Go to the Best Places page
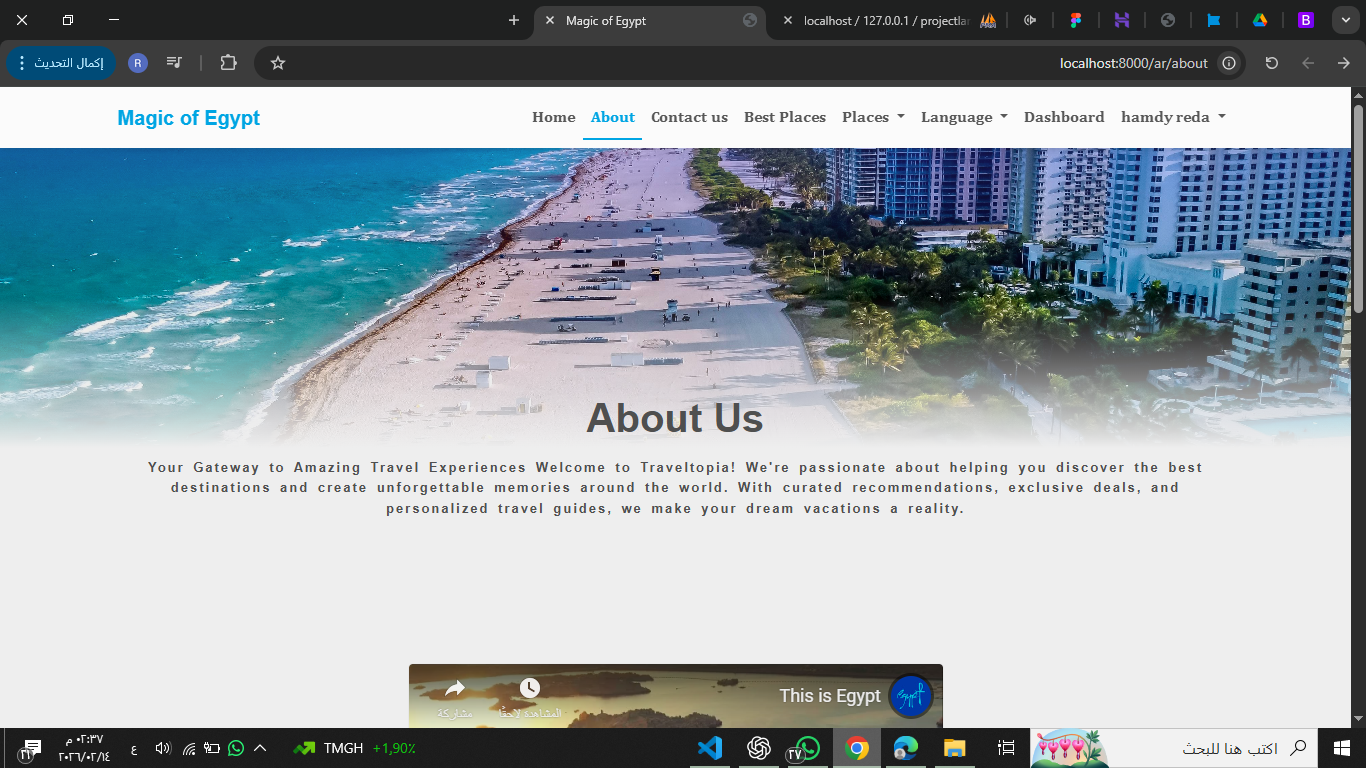 tap(785, 117)
